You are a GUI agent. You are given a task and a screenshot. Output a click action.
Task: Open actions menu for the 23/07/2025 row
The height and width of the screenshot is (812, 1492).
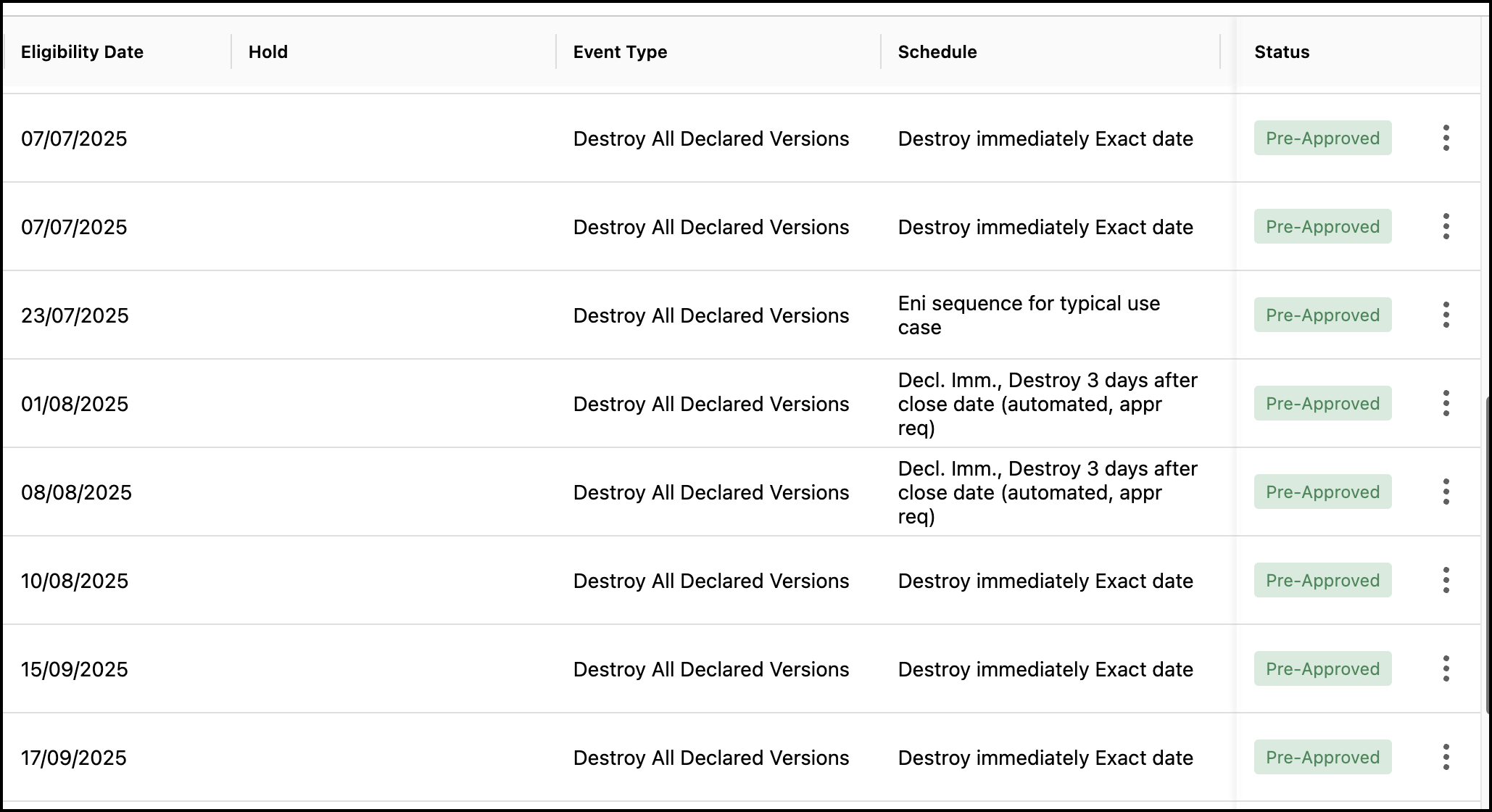click(1446, 315)
